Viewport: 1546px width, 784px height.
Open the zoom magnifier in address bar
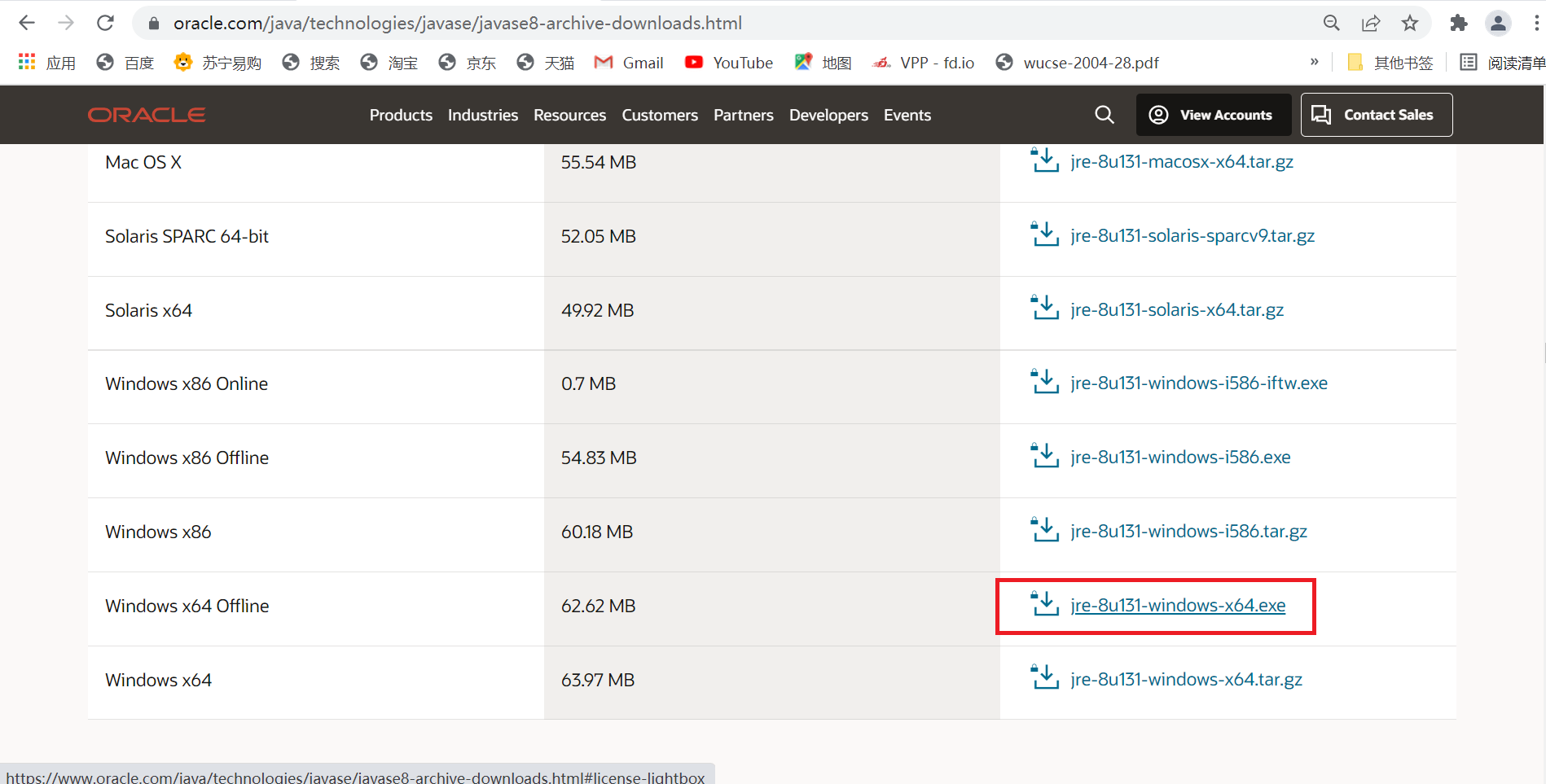click(1332, 23)
